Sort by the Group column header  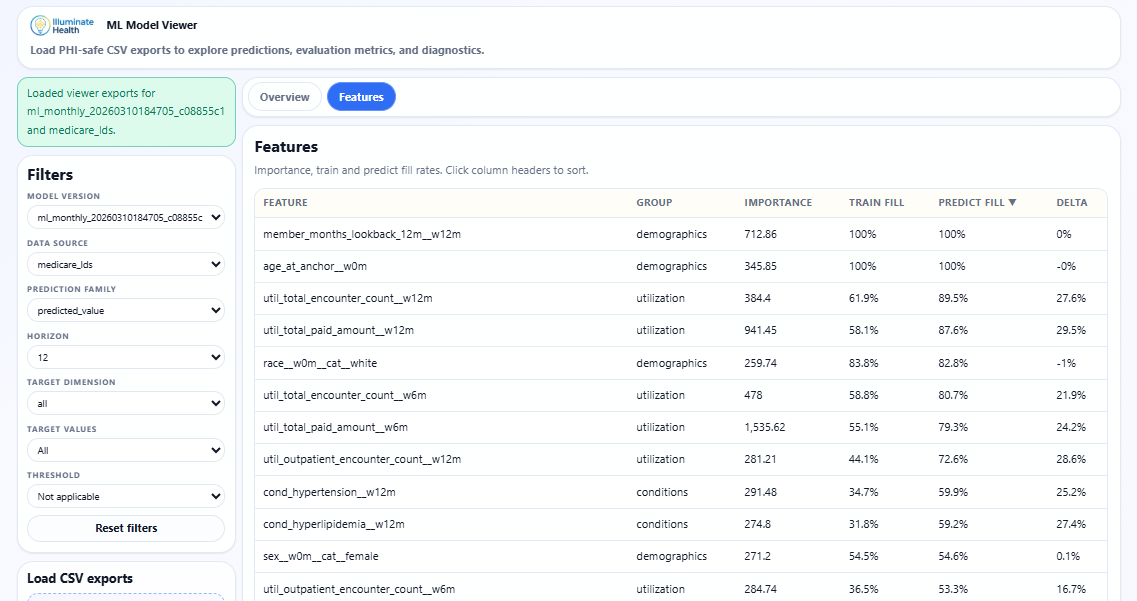point(654,202)
